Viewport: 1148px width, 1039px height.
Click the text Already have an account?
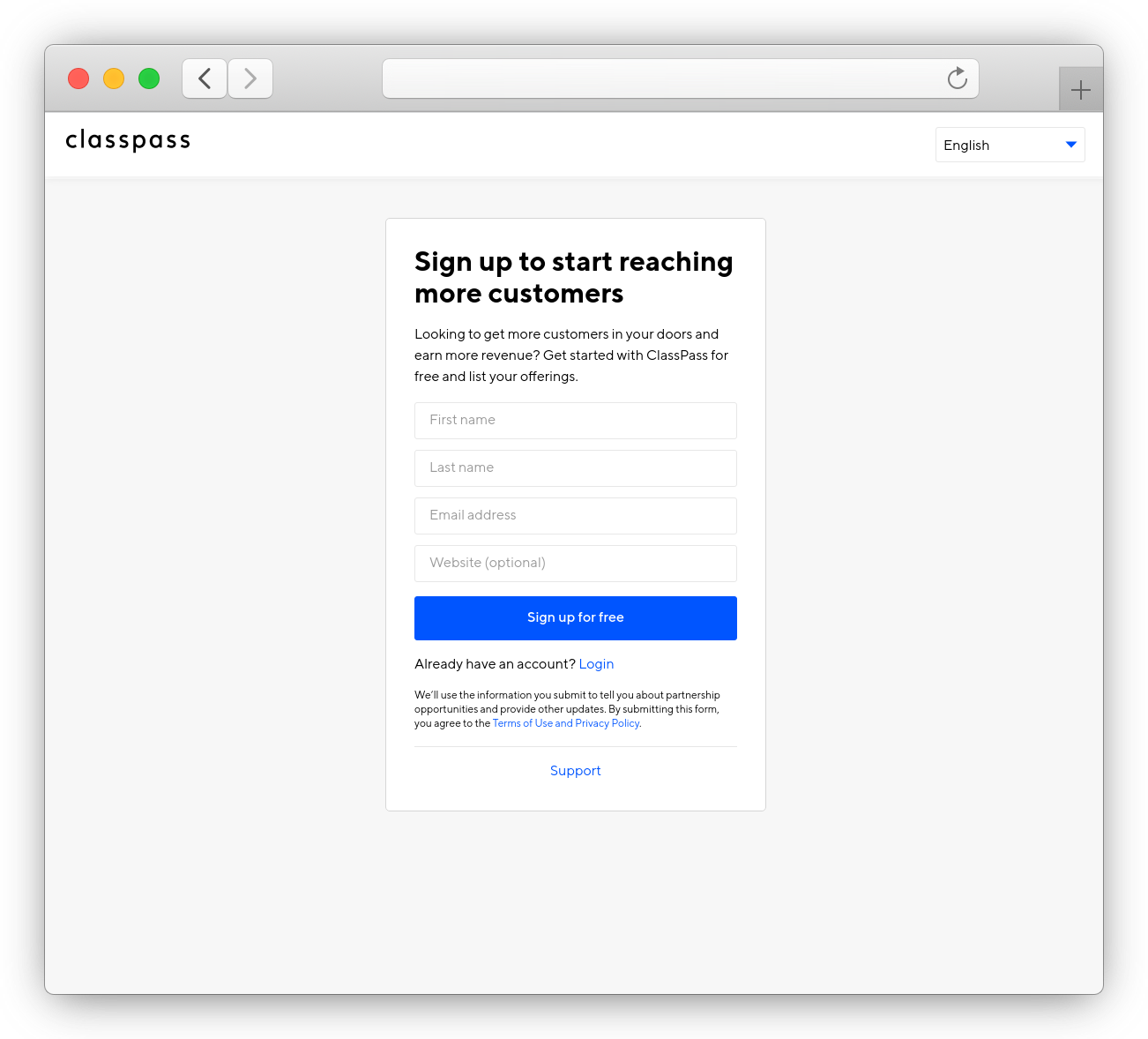point(495,664)
